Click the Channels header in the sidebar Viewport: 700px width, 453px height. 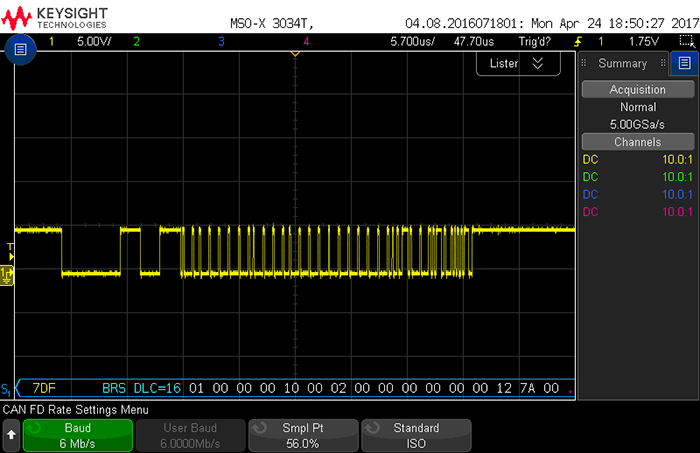[637, 142]
